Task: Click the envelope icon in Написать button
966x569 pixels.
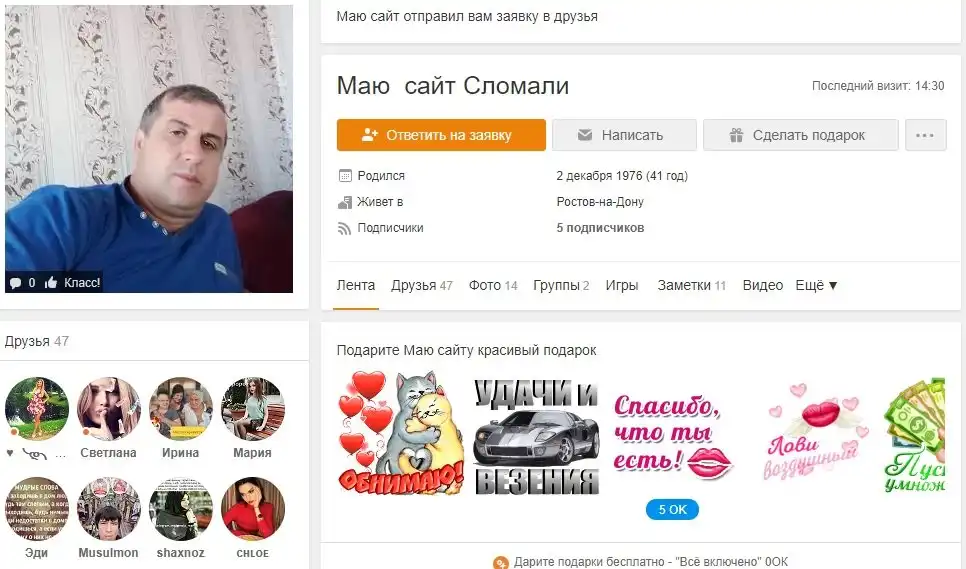Action: (585, 135)
